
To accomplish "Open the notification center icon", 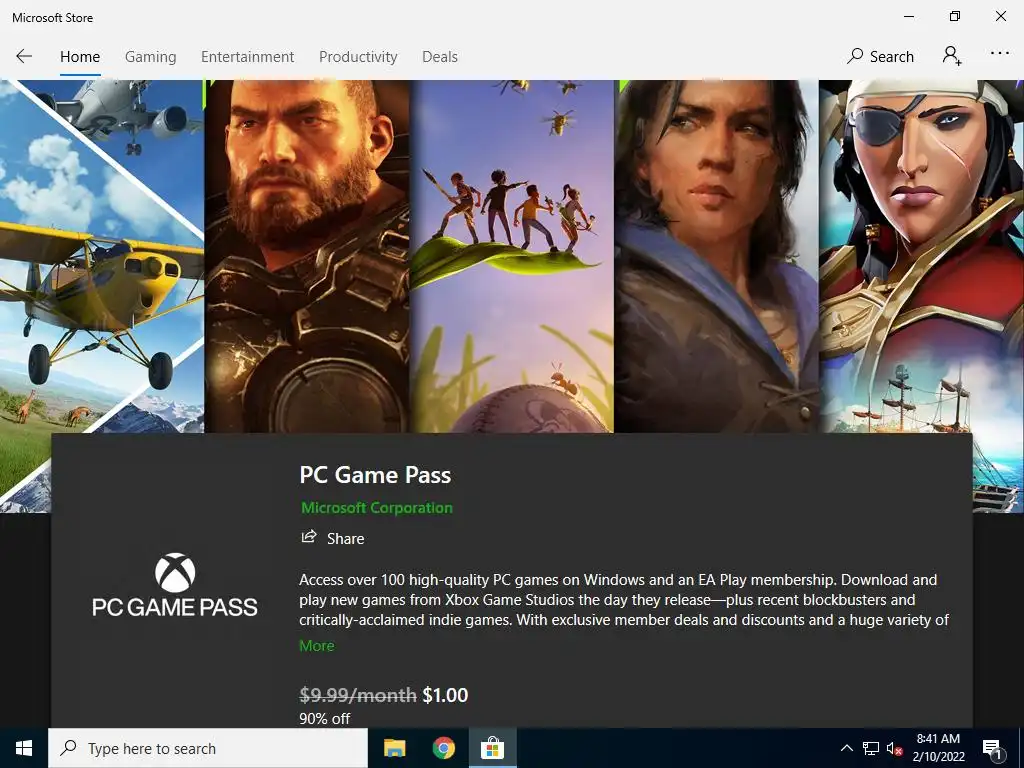I will click(992, 749).
